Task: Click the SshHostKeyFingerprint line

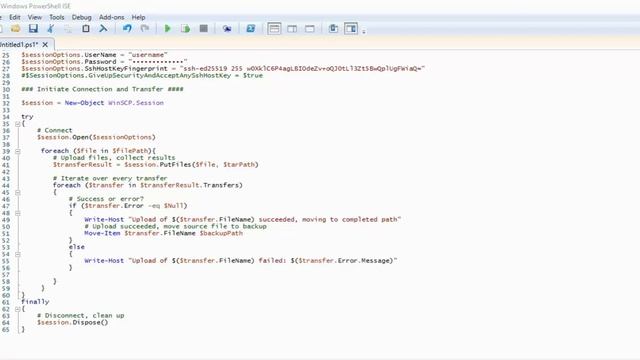Action: [x=223, y=69]
